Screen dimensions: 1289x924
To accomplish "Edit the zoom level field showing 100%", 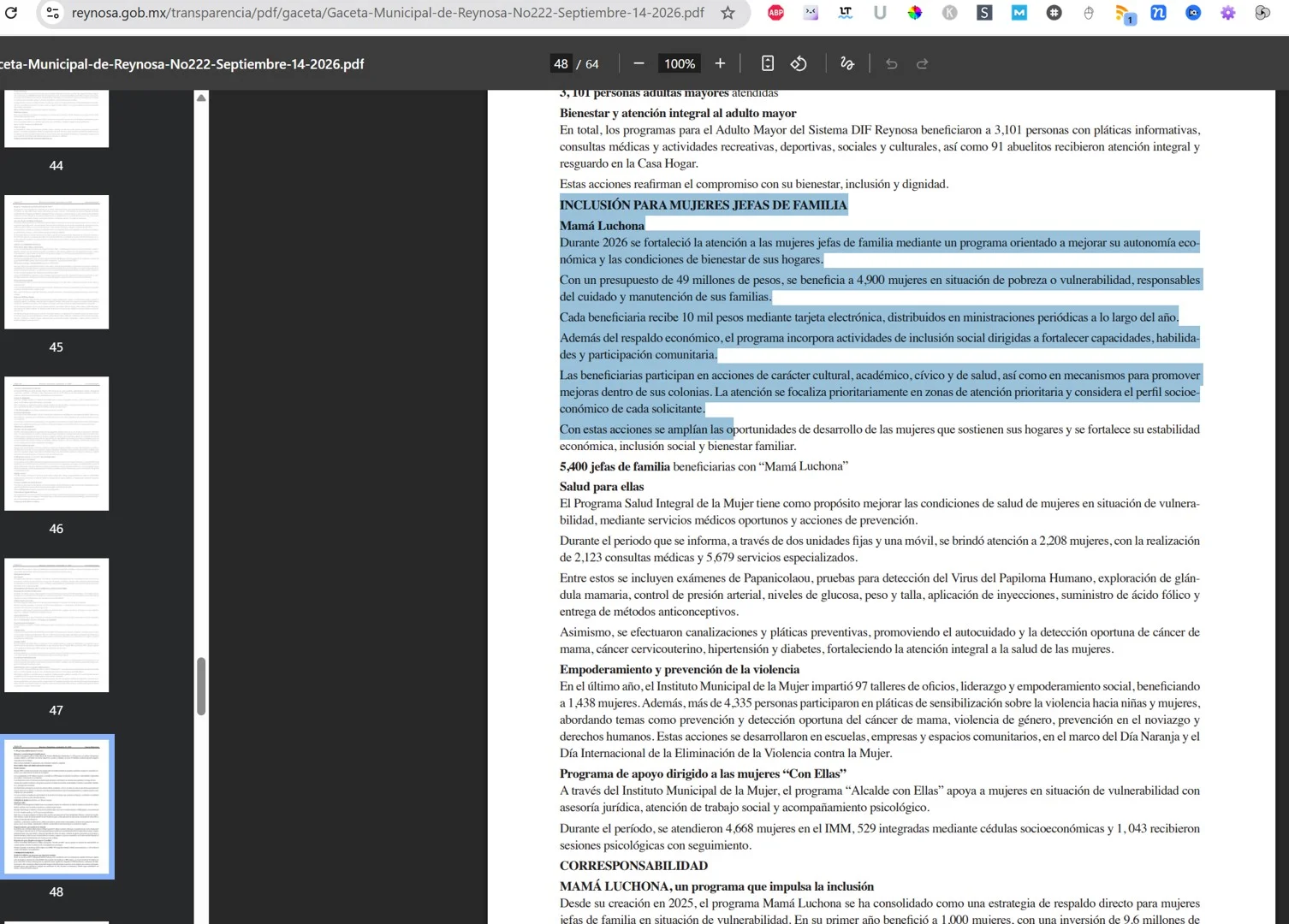I will point(680,63).
